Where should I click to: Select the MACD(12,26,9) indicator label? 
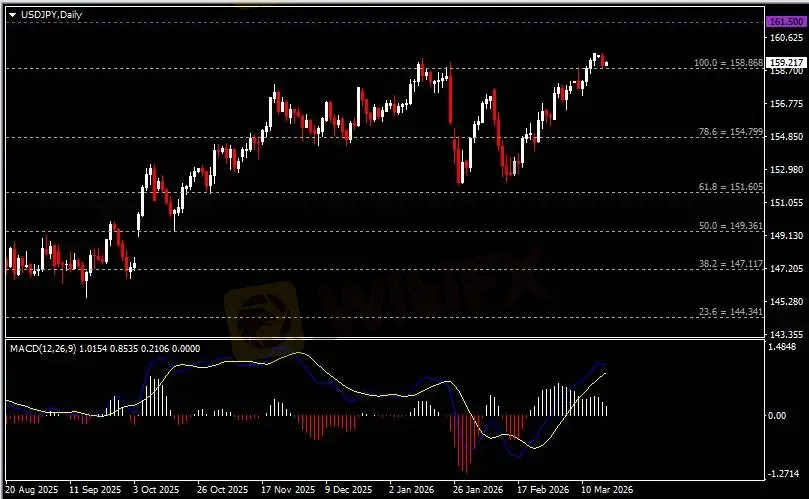click(43, 349)
